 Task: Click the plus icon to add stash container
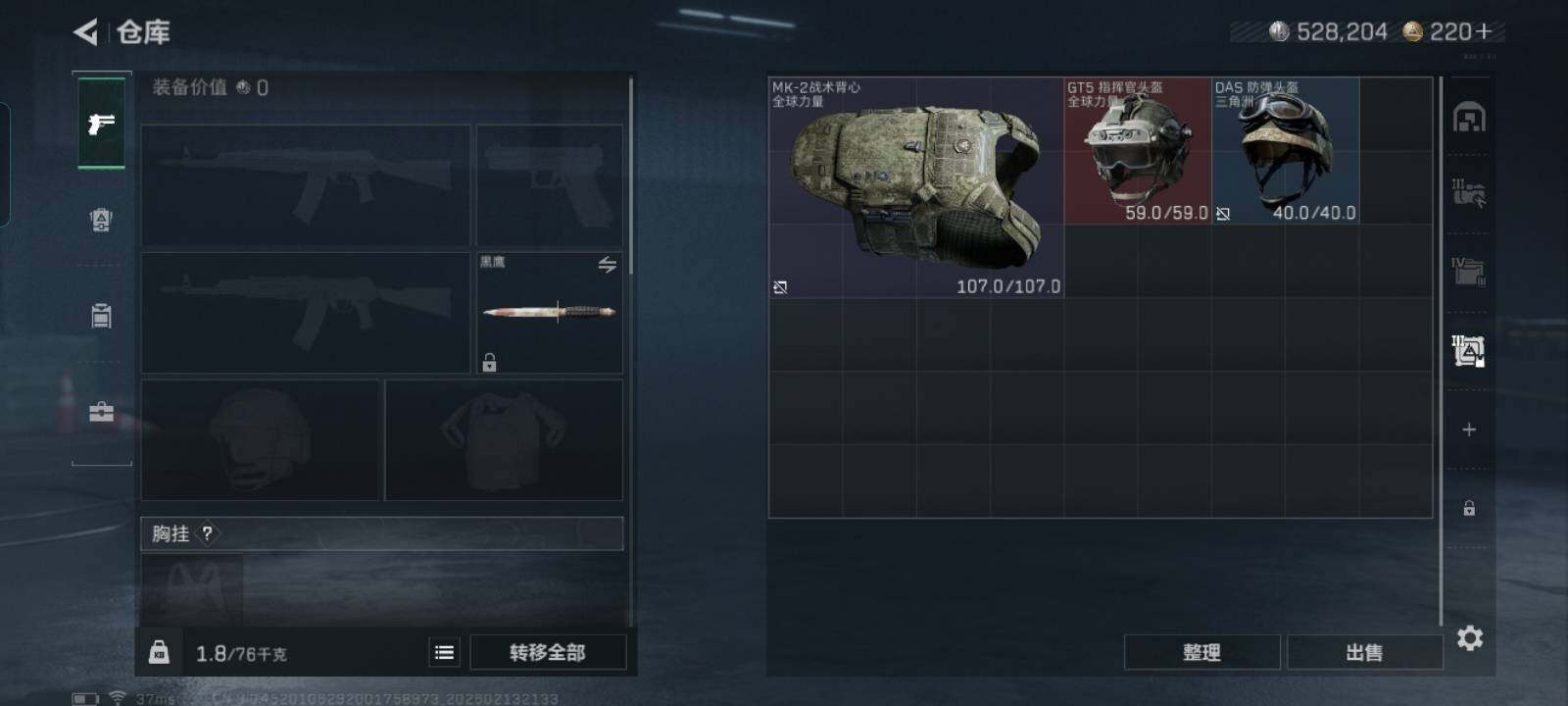pyautogui.click(x=1469, y=429)
